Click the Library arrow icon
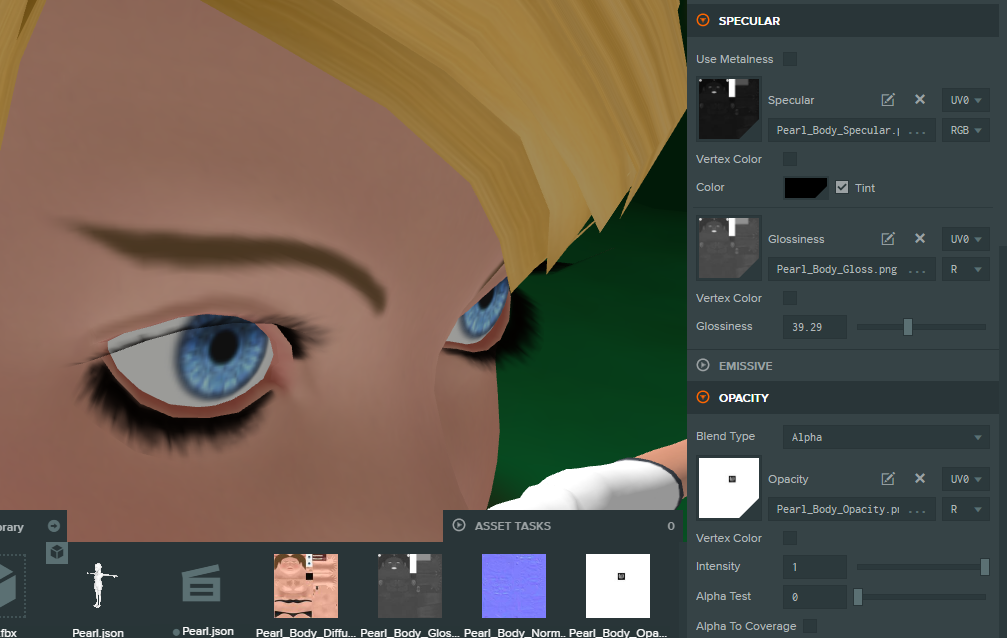The image size is (1007, 638). 54,526
